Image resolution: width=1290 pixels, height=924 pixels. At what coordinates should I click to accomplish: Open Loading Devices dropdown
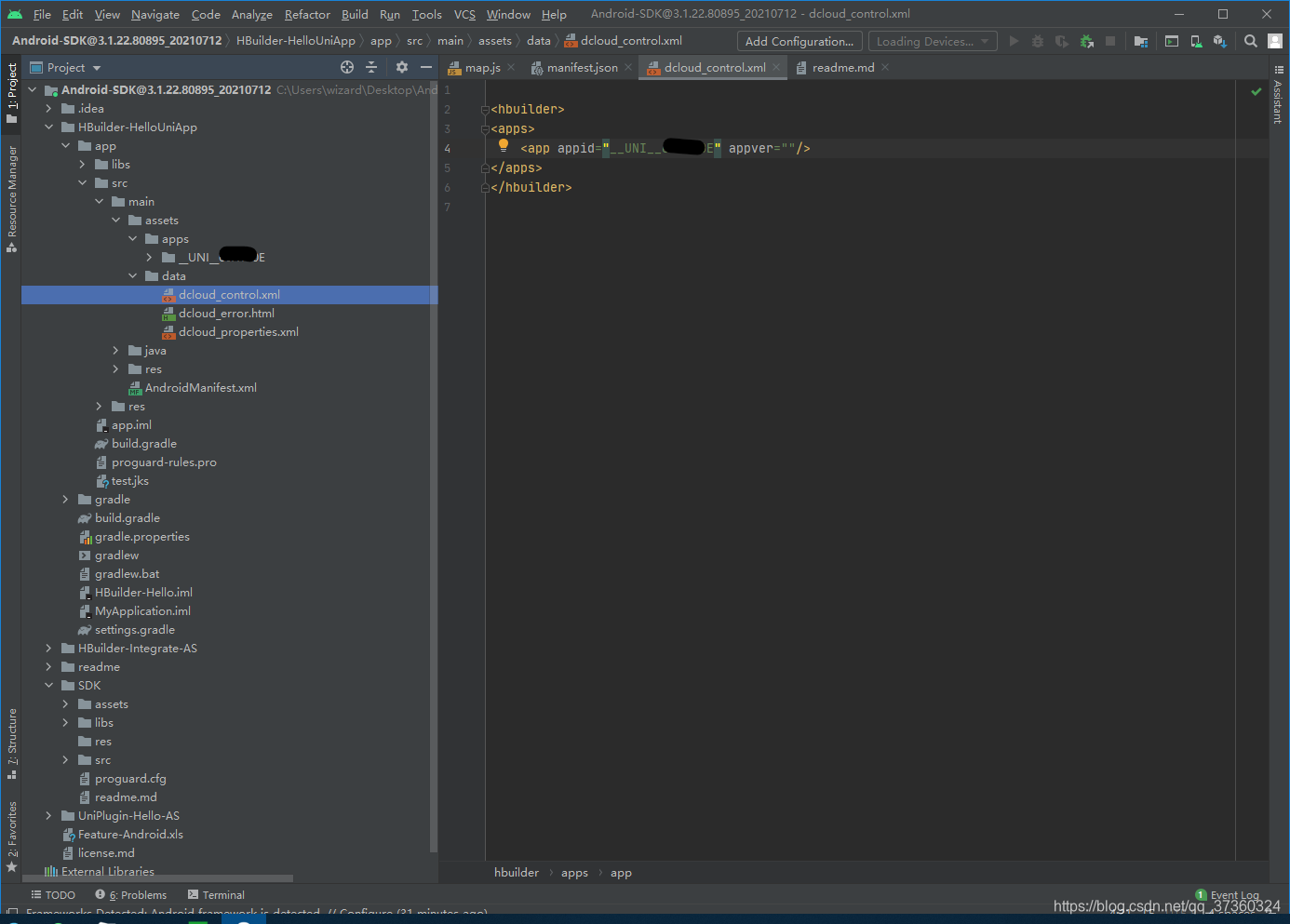(x=933, y=41)
